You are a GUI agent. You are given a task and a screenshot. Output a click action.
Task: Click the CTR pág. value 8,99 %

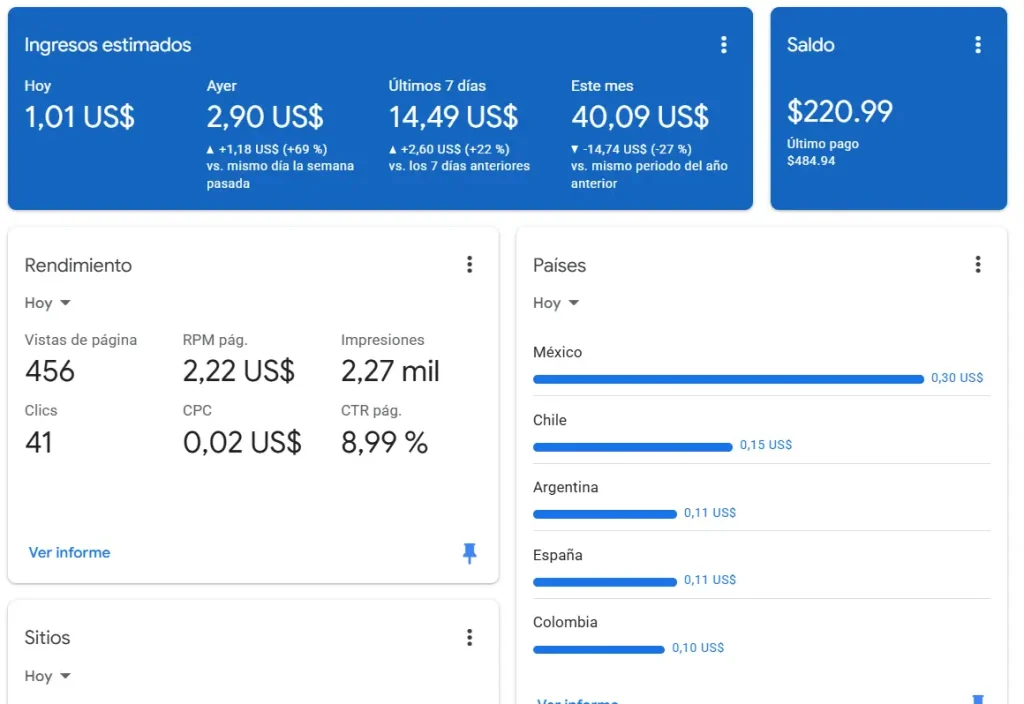[385, 443]
